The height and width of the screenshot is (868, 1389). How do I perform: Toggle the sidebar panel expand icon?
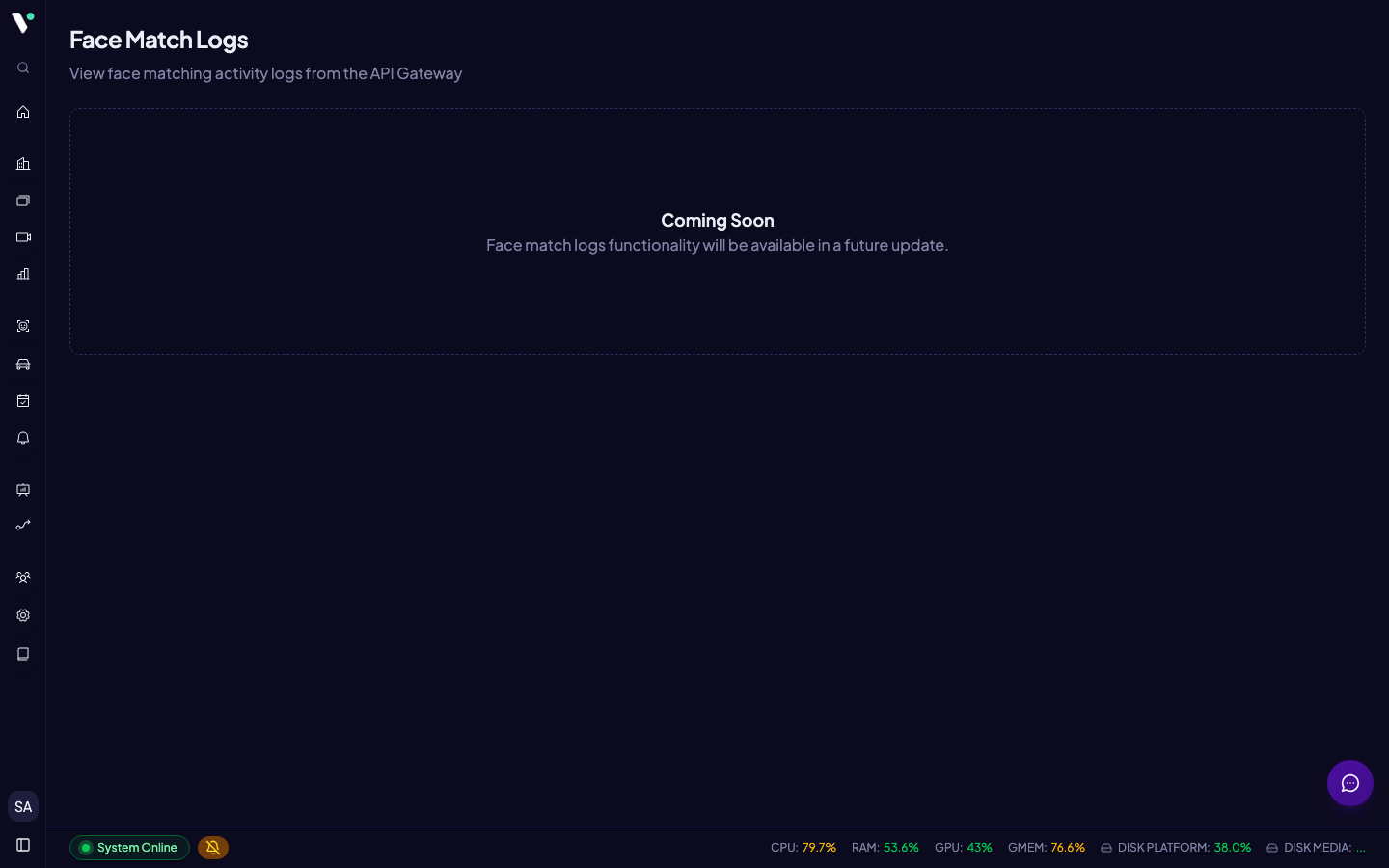pos(23,845)
